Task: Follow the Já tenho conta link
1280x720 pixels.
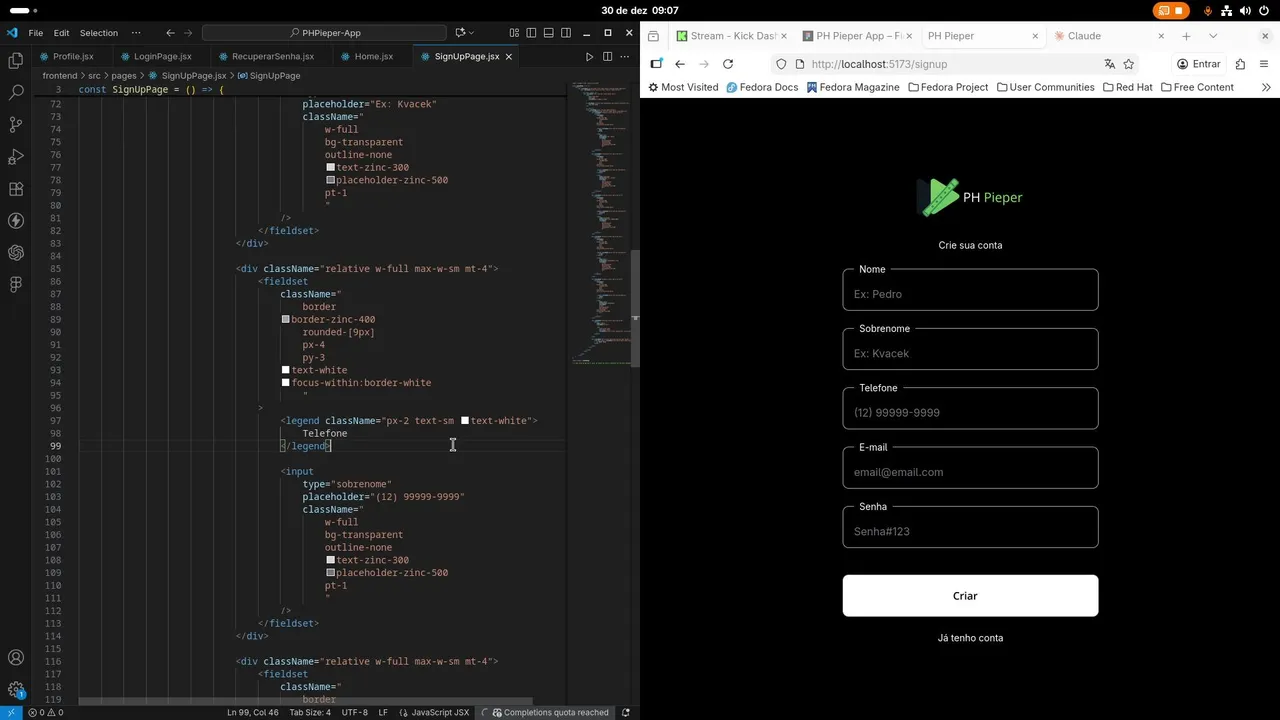Action: pos(970,638)
